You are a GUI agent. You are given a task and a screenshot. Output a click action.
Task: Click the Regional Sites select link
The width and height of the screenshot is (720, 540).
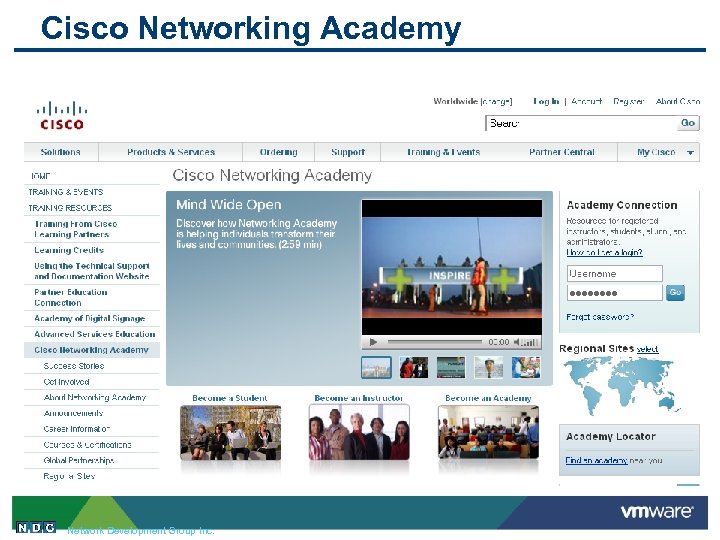point(647,349)
